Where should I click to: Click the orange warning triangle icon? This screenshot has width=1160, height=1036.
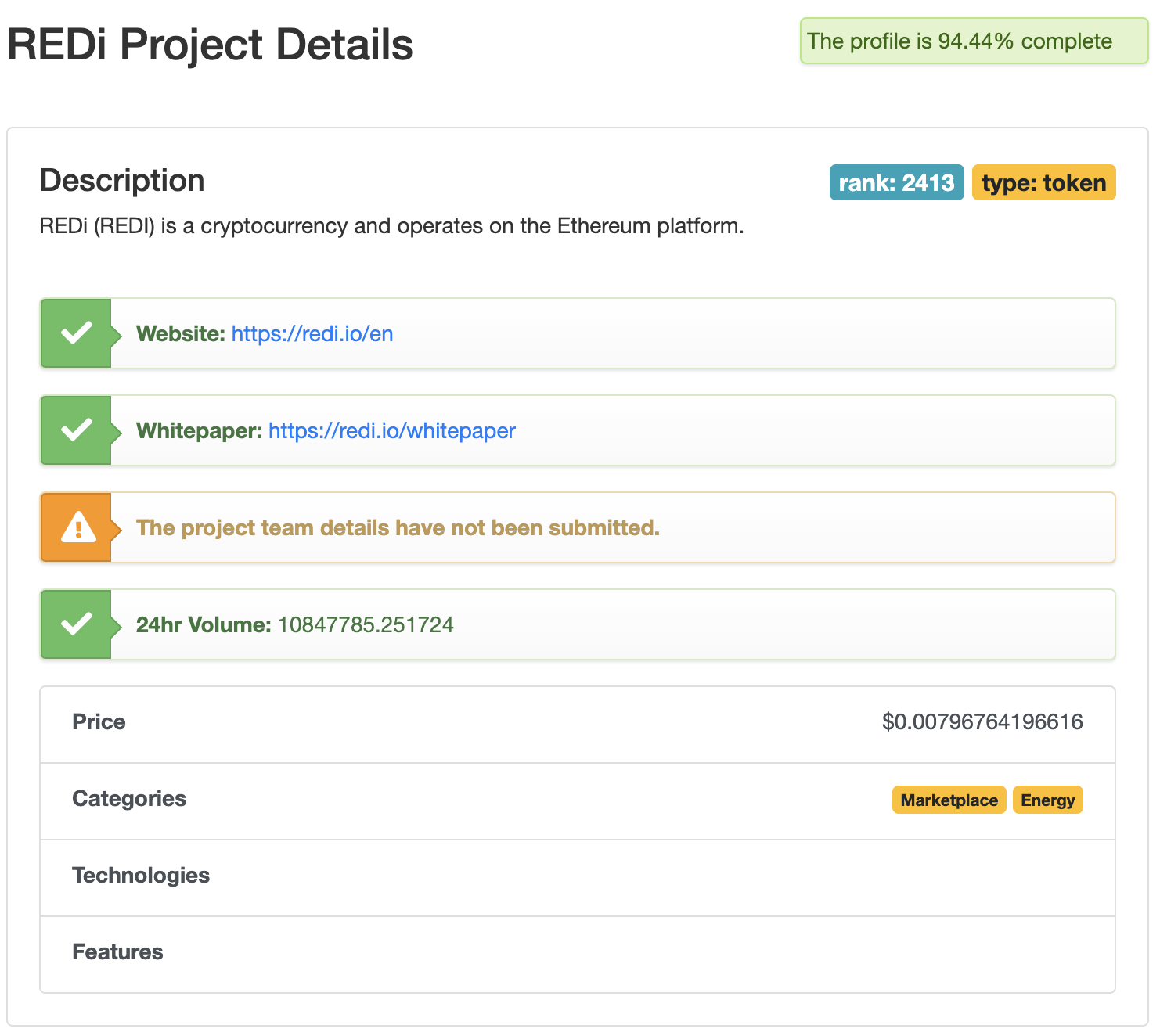tap(77, 527)
